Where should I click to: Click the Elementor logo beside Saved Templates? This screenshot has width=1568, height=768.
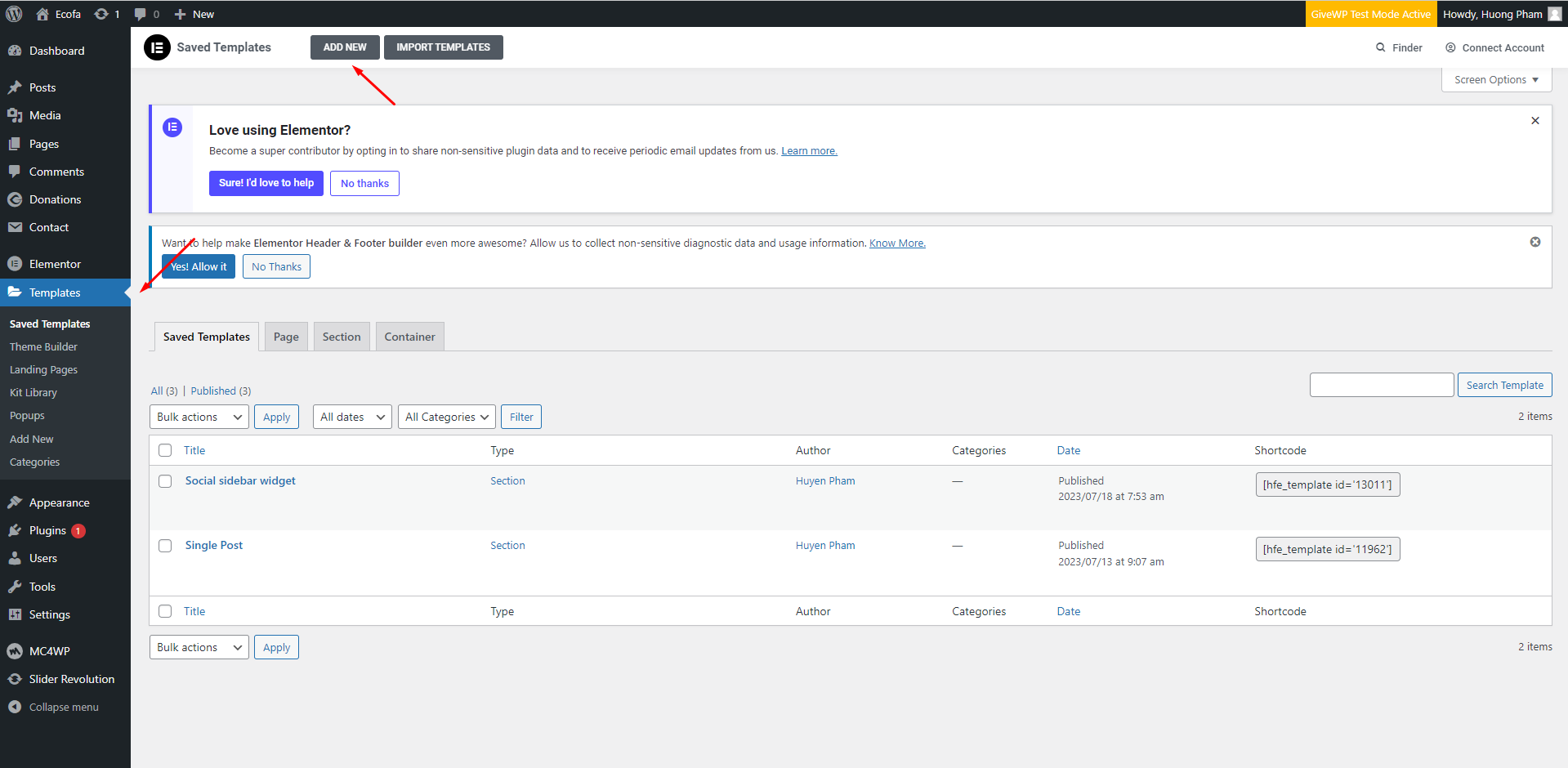(157, 47)
